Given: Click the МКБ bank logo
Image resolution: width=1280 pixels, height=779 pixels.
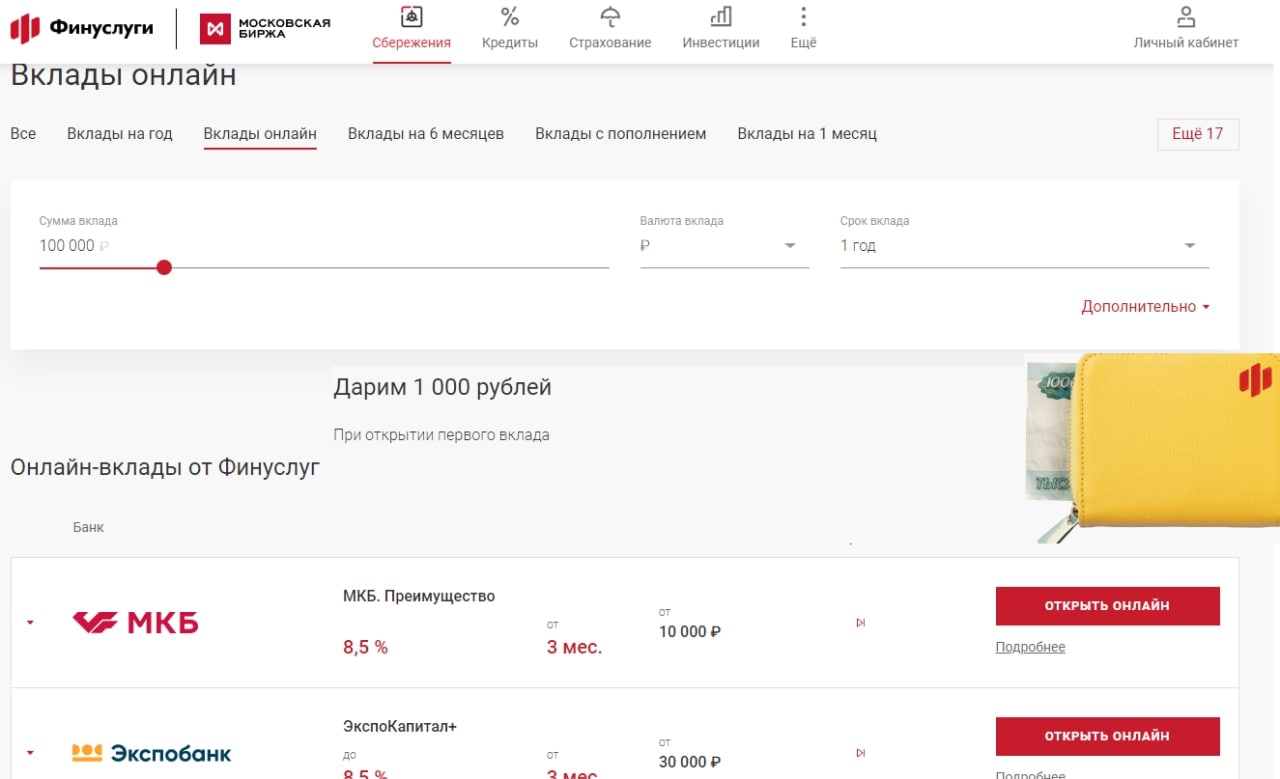Looking at the screenshot, I should [135, 623].
